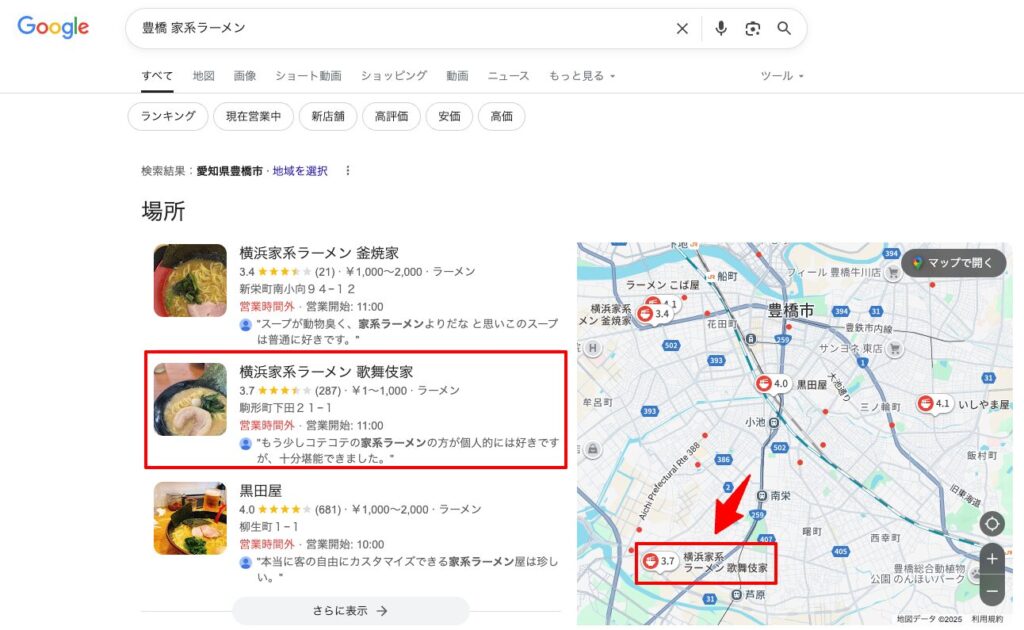Click the Google logo
The height and width of the screenshot is (630, 1024).
pos(53,27)
